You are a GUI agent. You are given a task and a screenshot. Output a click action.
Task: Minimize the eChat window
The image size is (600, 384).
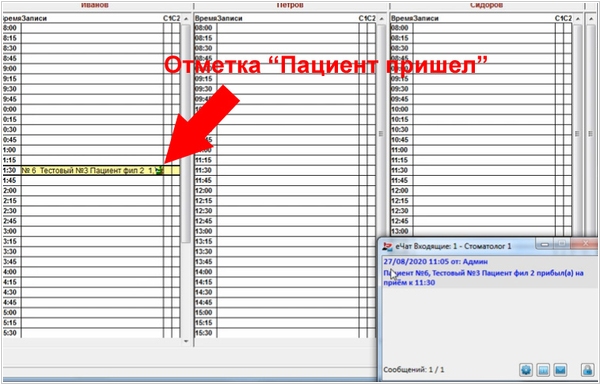[x=545, y=244]
